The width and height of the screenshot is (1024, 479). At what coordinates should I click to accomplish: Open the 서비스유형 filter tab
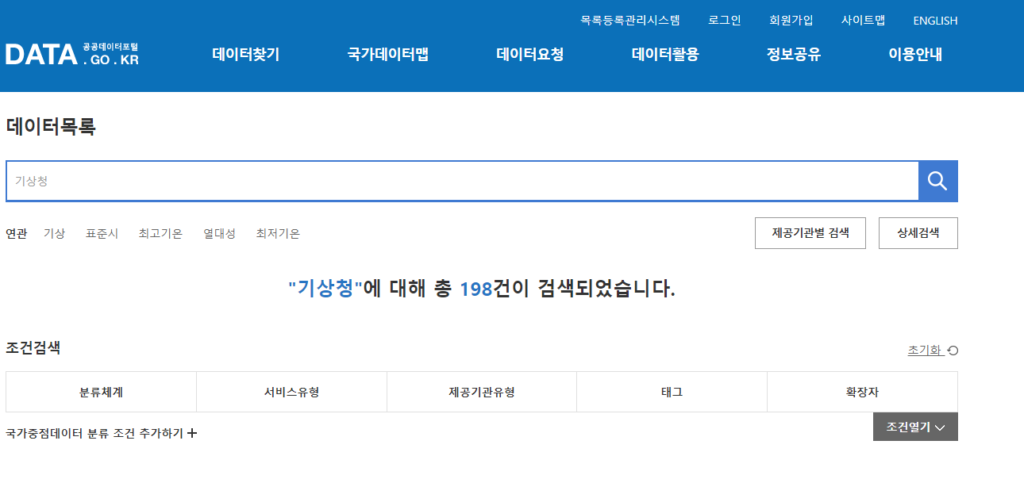[291, 392]
